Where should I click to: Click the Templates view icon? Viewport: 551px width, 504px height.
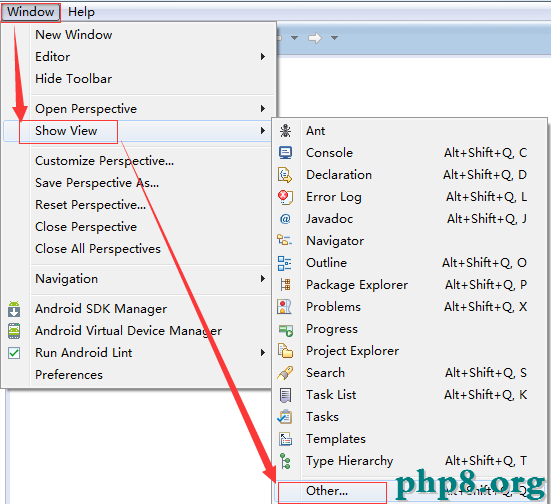point(285,439)
